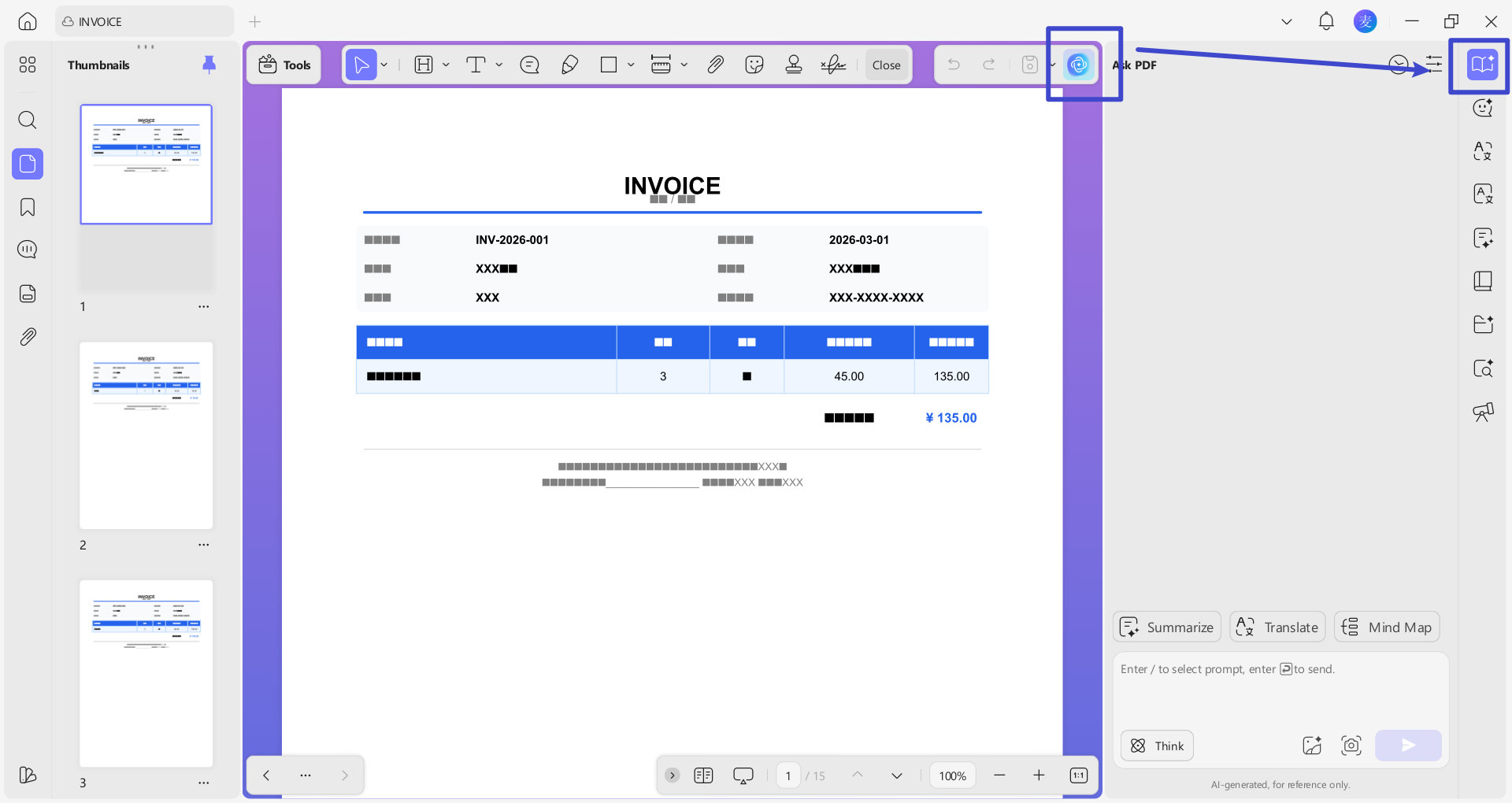Click the current page number field
The height and width of the screenshot is (803, 1512).
click(788, 775)
